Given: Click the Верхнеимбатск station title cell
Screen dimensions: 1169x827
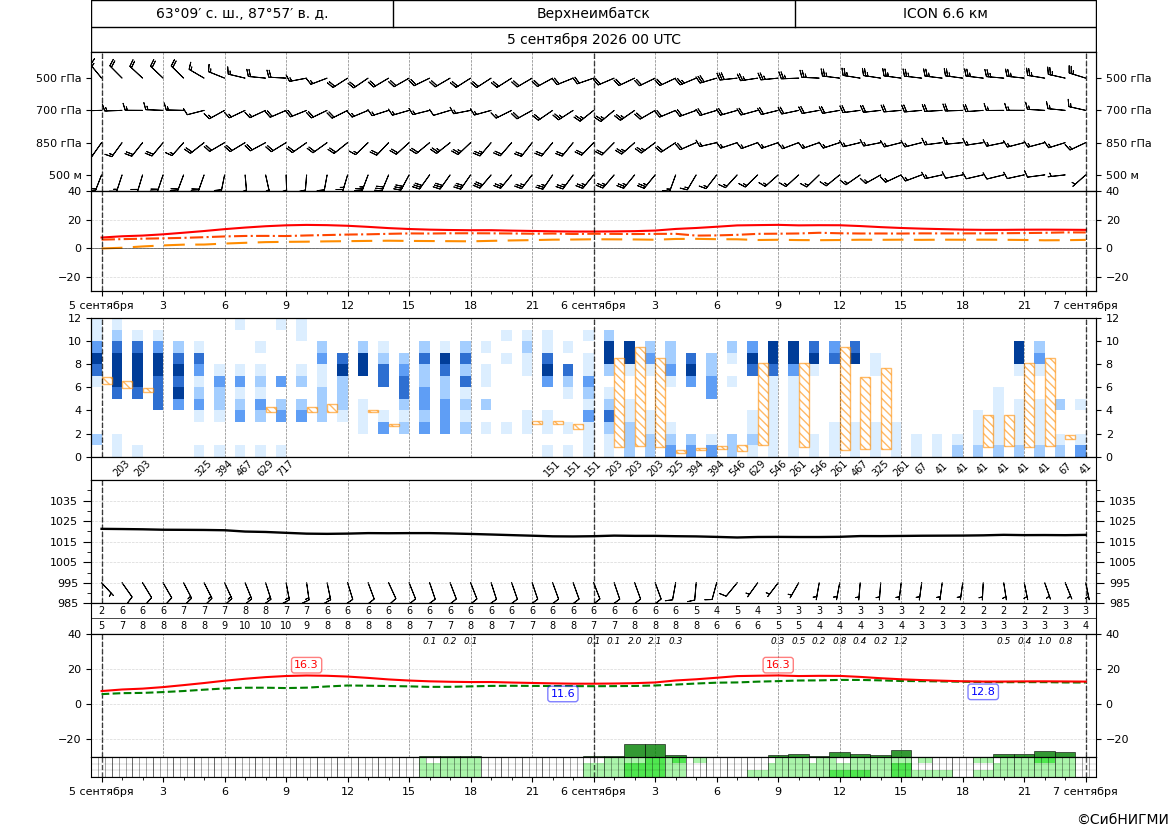Looking at the screenshot, I should 593,13.
